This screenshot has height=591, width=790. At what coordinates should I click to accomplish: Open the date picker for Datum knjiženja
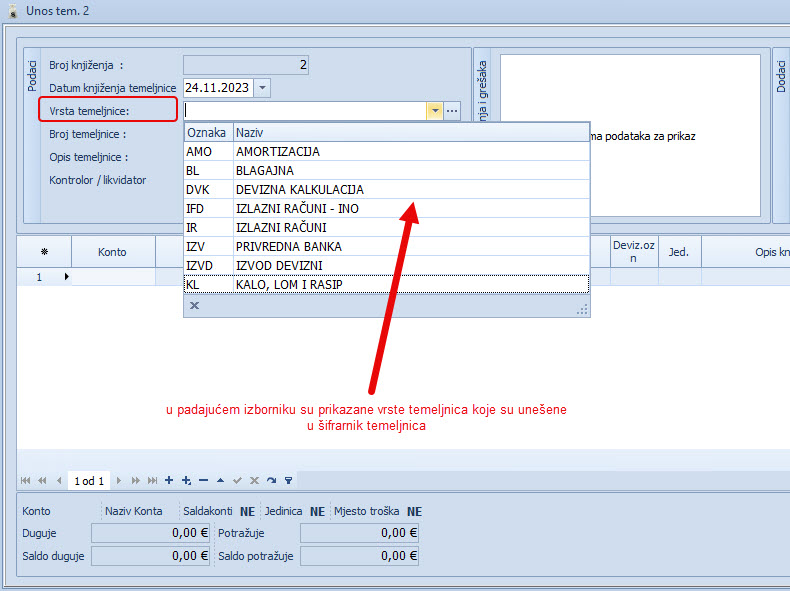point(262,88)
